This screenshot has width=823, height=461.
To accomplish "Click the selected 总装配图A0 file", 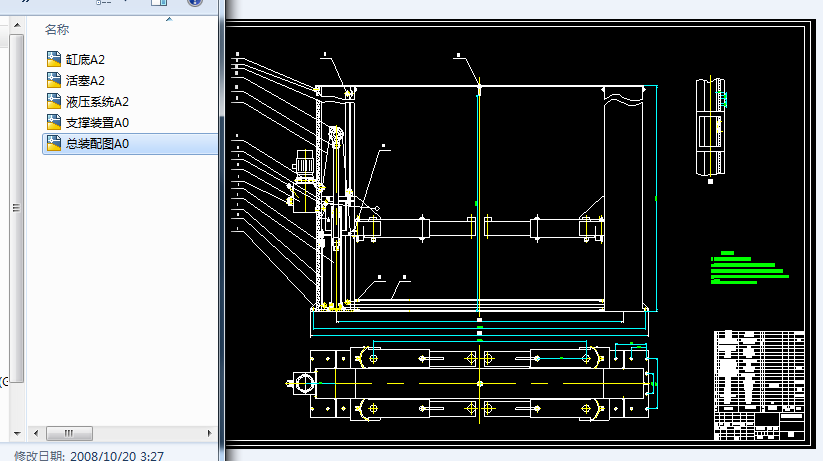I will [96, 144].
